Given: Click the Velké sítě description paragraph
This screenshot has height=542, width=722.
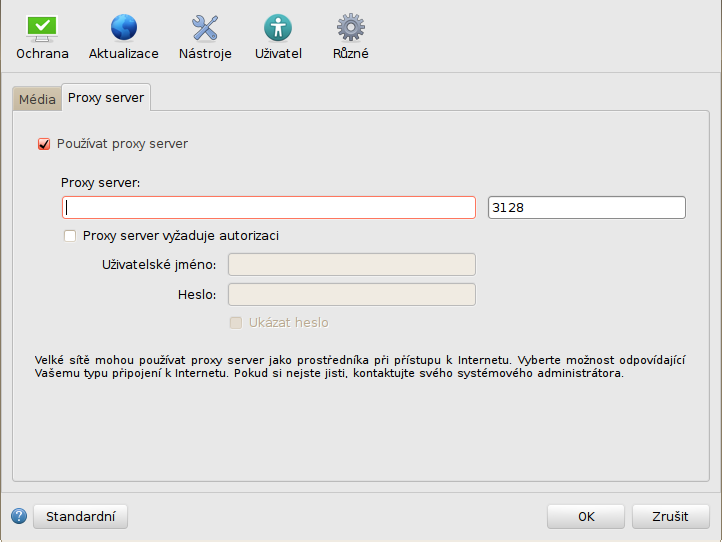Looking at the screenshot, I should coord(360,367).
